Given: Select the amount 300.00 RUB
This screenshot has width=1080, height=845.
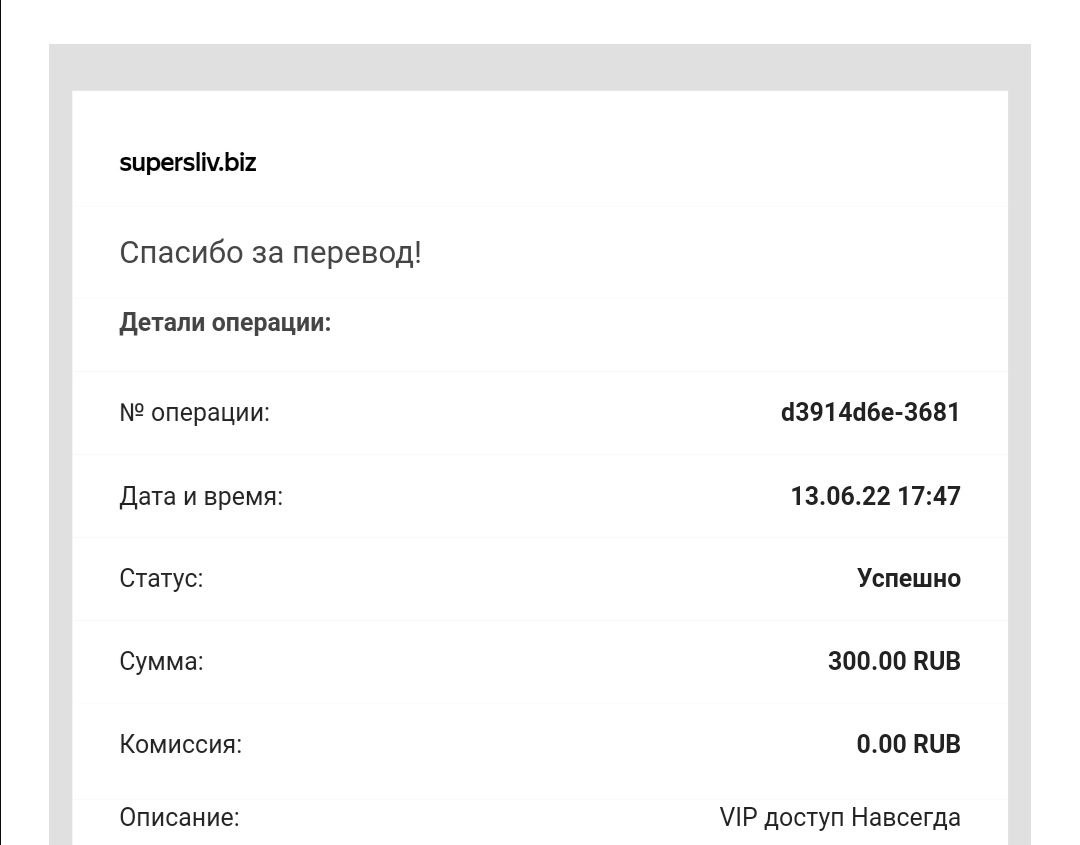Looking at the screenshot, I should click(894, 661).
